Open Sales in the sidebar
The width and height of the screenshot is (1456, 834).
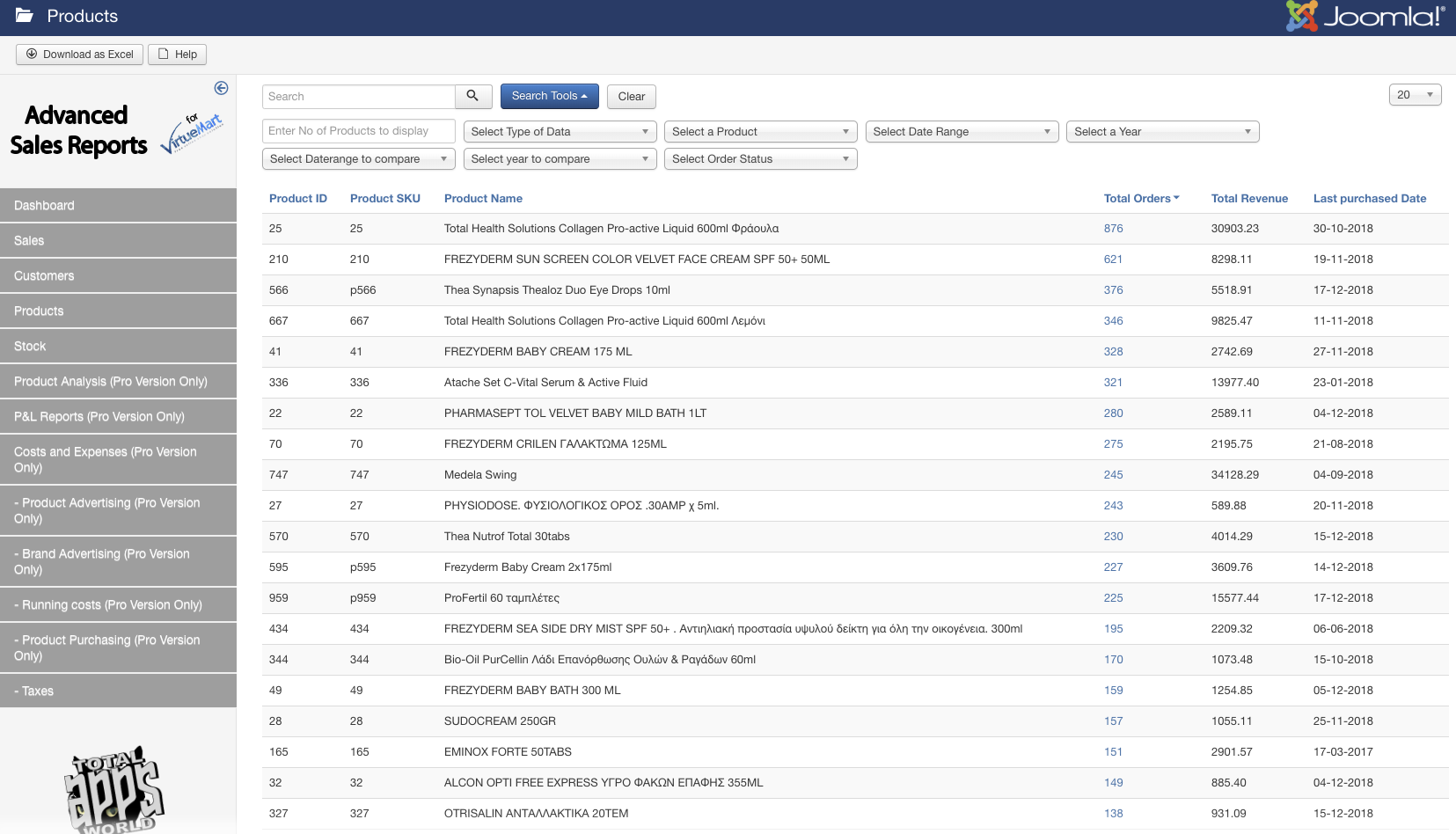118,240
